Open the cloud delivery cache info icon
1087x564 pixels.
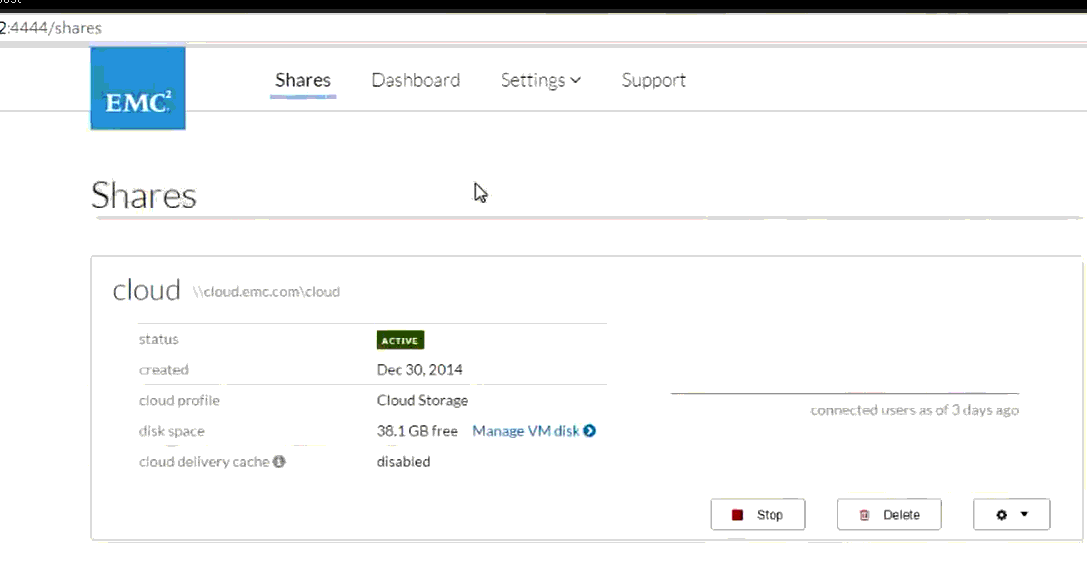click(x=279, y=461)
